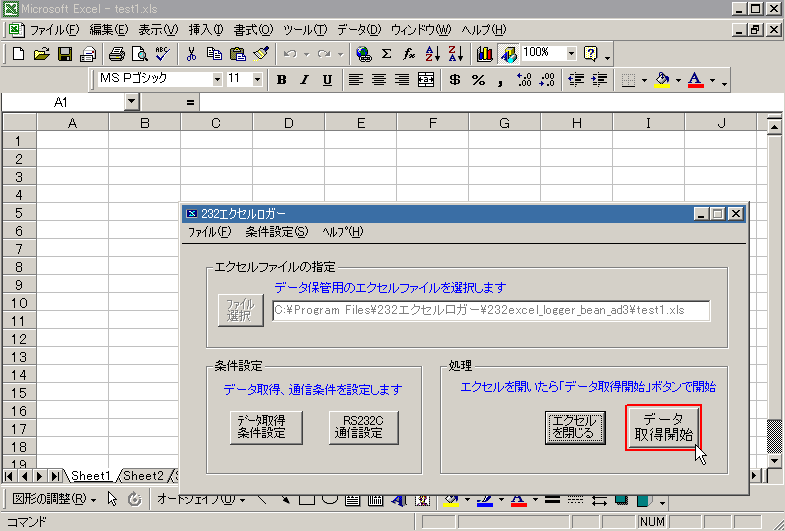785x531 pixels.
Task: Save the workbook with the floppy icon
Action: (65, 54)
